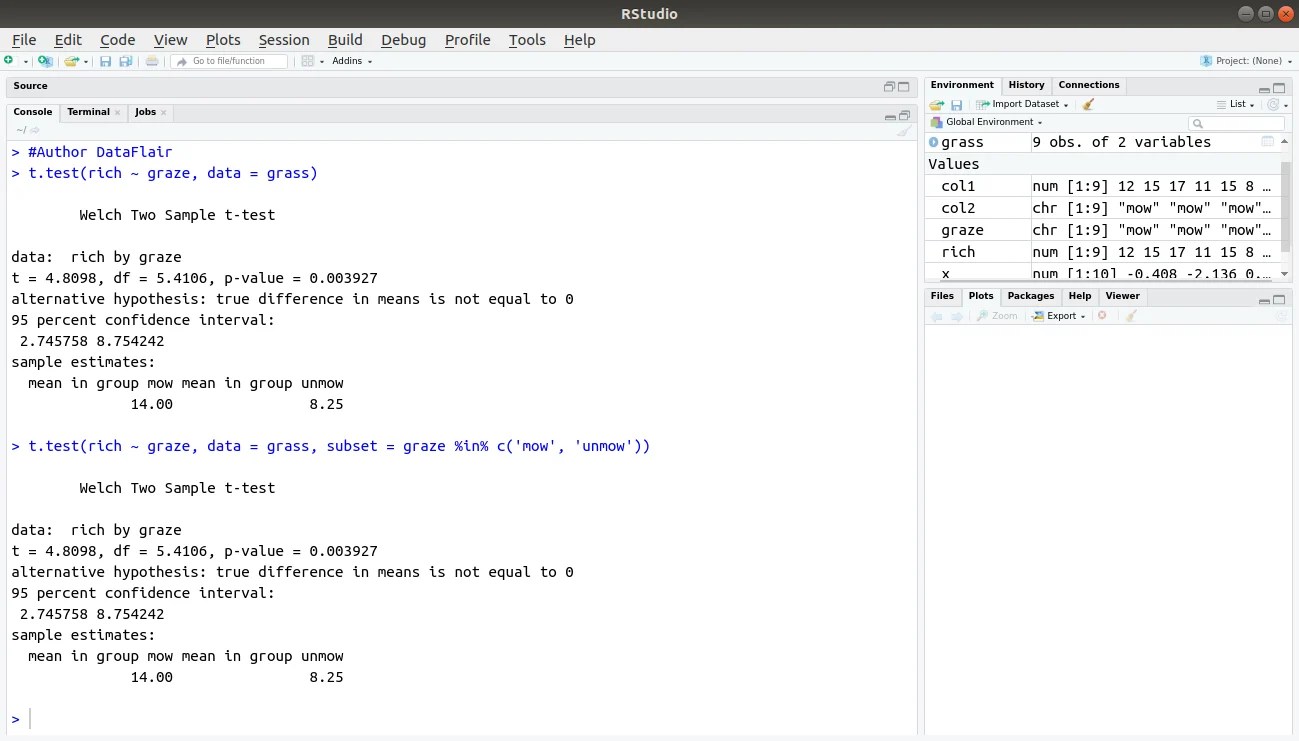Click the Save All documents icon

coord(125,61)
